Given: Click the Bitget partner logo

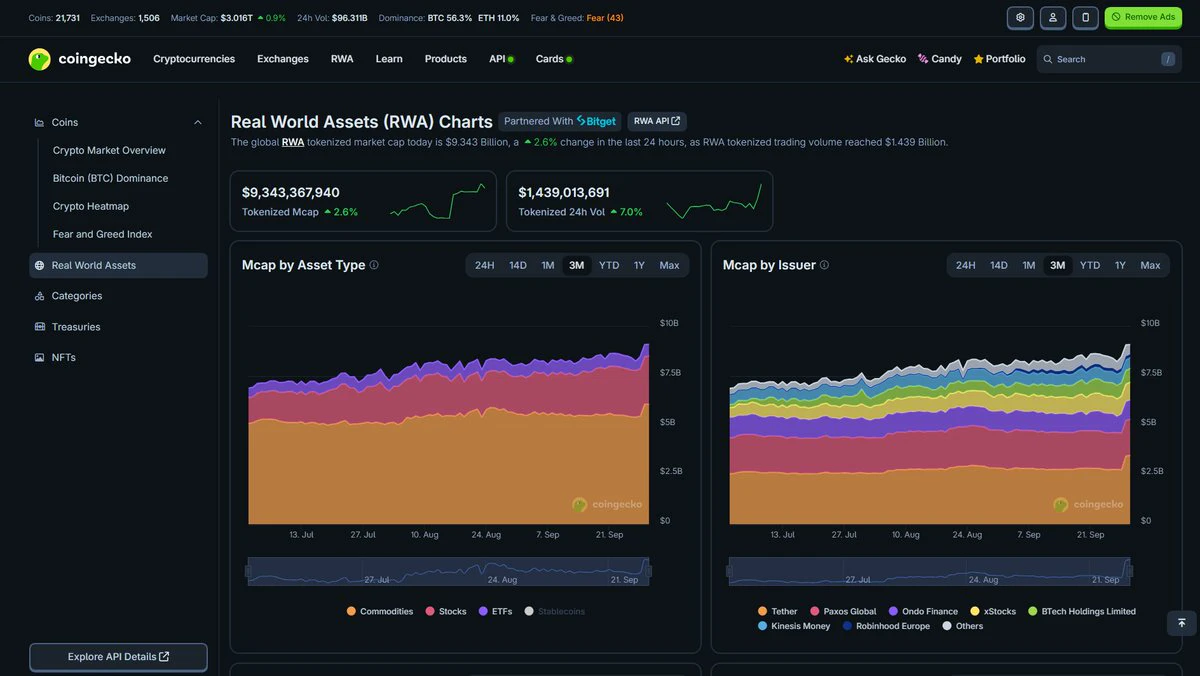Looking at the screenshot, I should click(596, 121).
